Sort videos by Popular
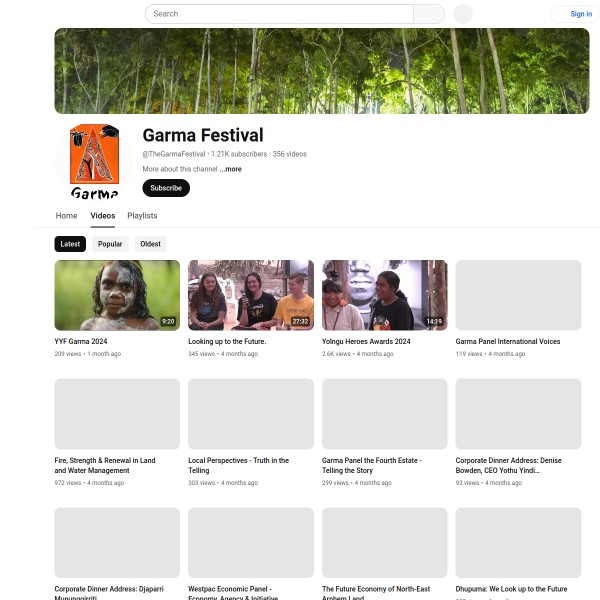Screen dimensions: 600x600 [110, 244]
